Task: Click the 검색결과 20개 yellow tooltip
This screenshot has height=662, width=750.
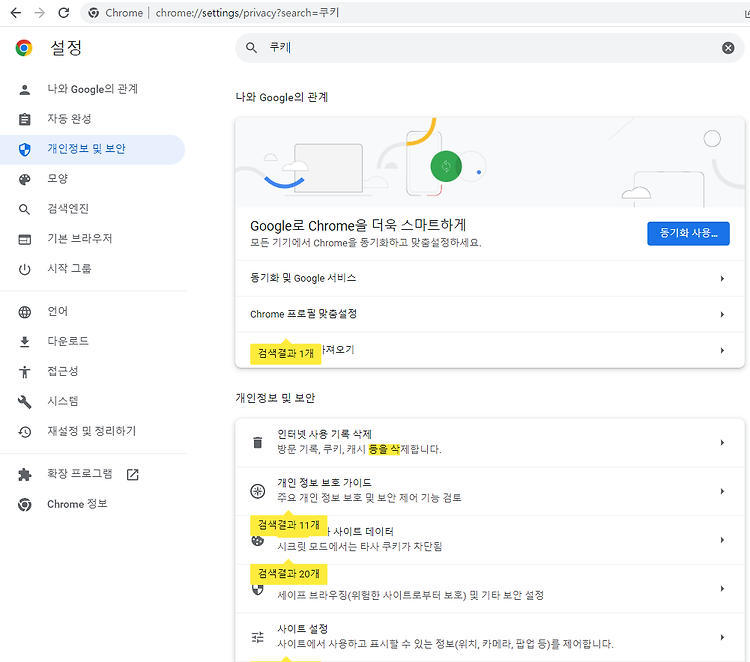Action: pyautogui.click(x=288, y=574)
